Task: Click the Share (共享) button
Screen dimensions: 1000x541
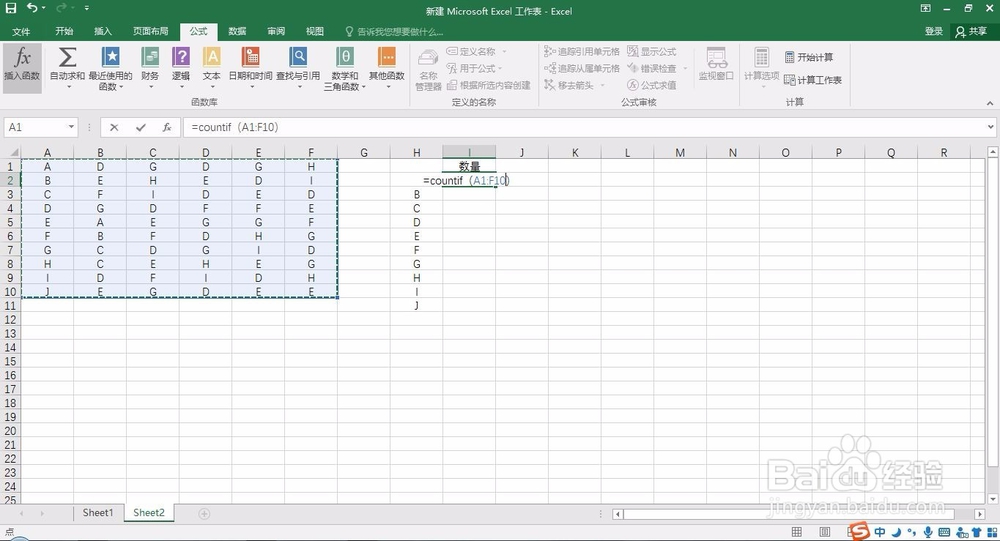Action: click(971, 31)
